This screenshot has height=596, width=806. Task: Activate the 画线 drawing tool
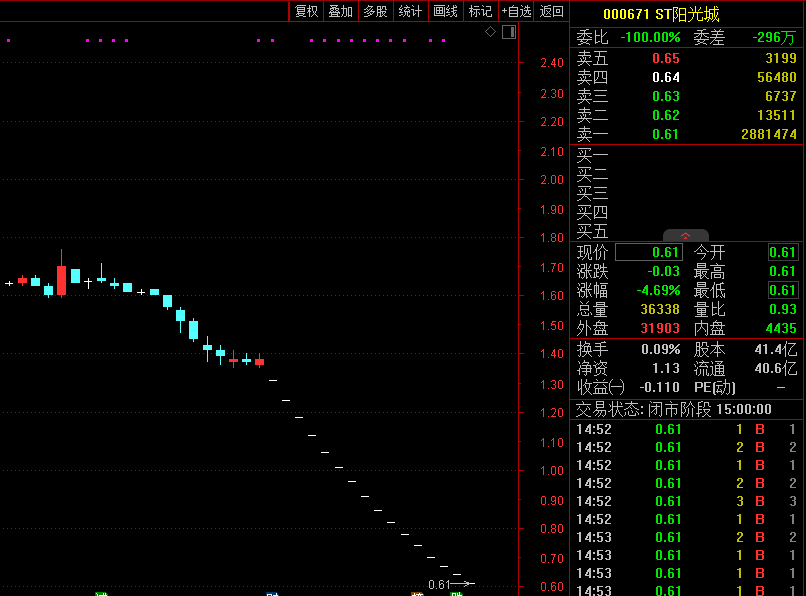tap(445, 11)
